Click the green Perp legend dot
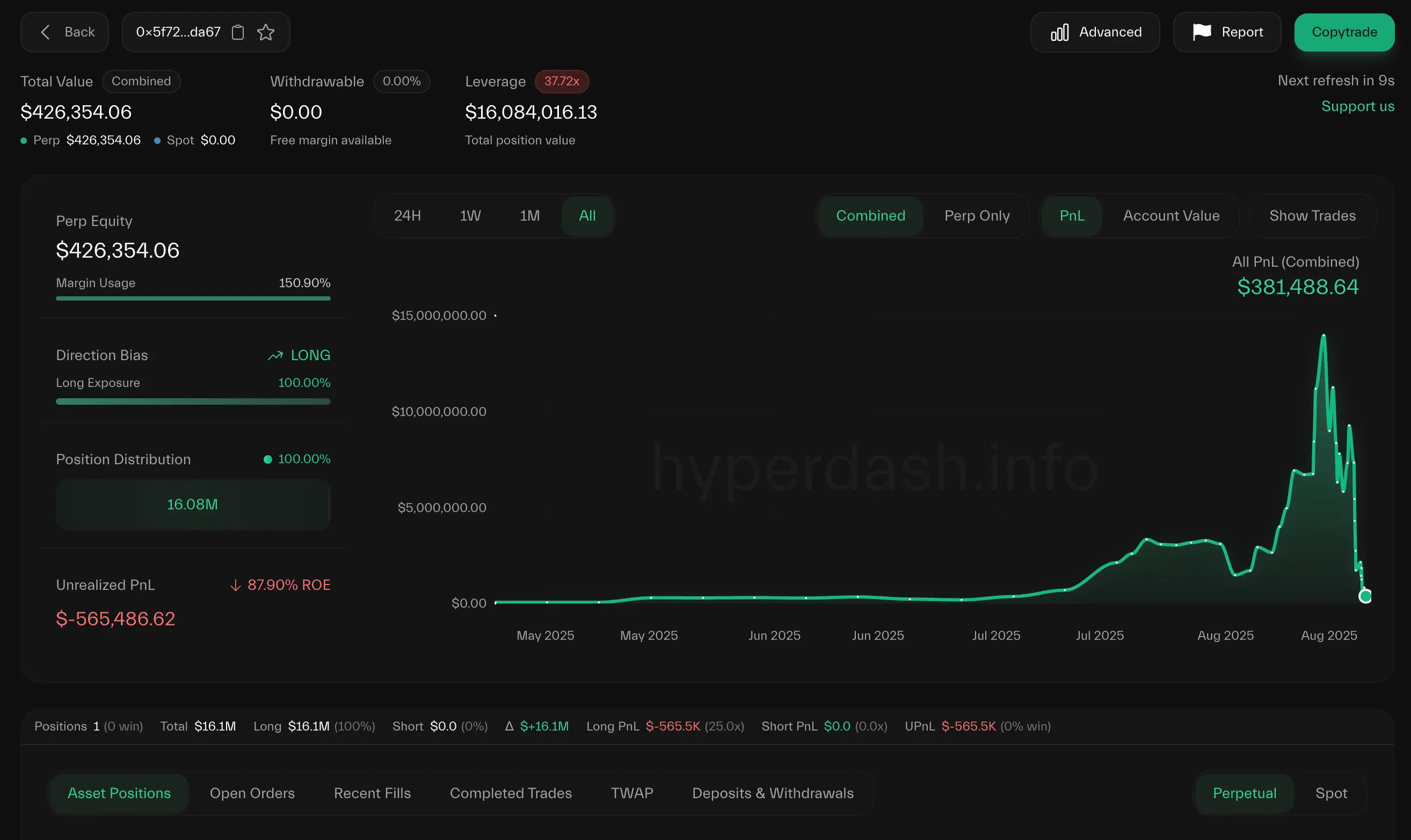Screen dimensions: 1411x840 (x=24, y=141)
